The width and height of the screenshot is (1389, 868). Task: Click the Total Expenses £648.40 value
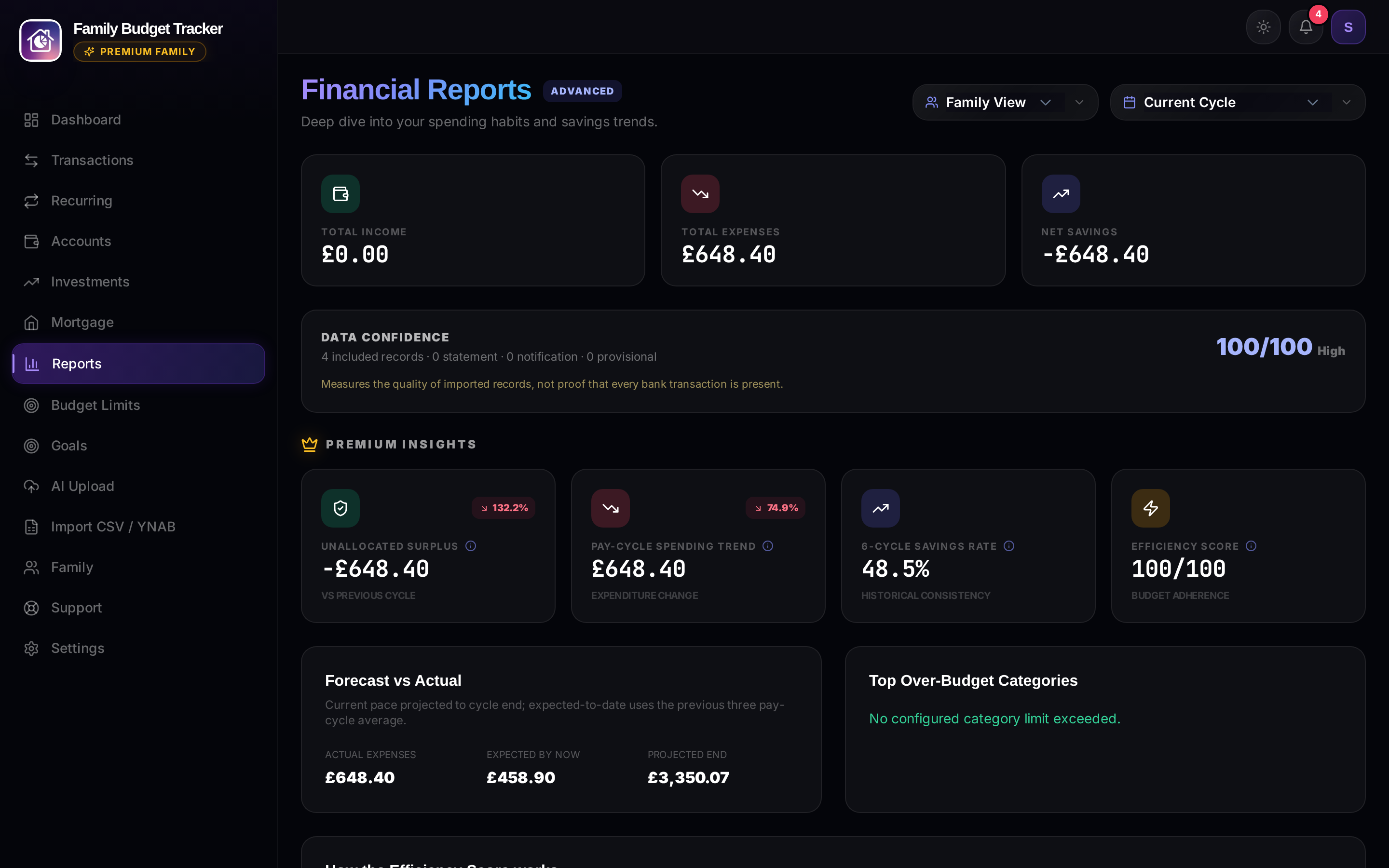(728, 254)
